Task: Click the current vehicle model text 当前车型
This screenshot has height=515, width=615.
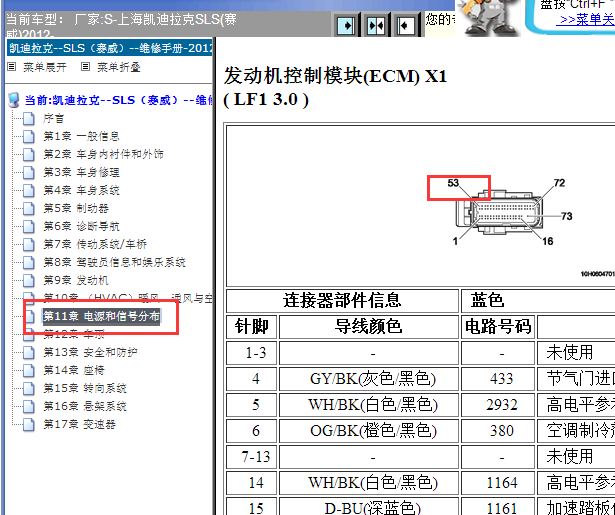Action: pyautogui.click(x=122, y=25)
